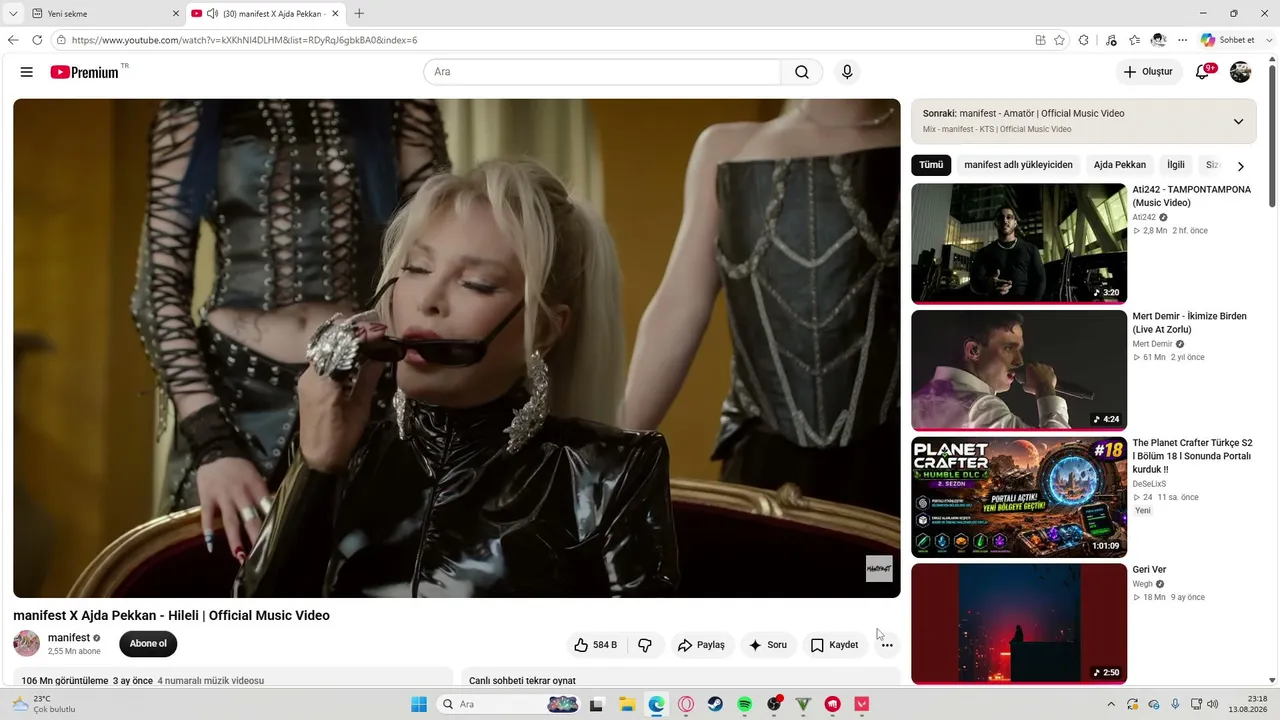Click the Abone ol subscribe button
This screenshot has height=720, width=1280.
point(148,644)
